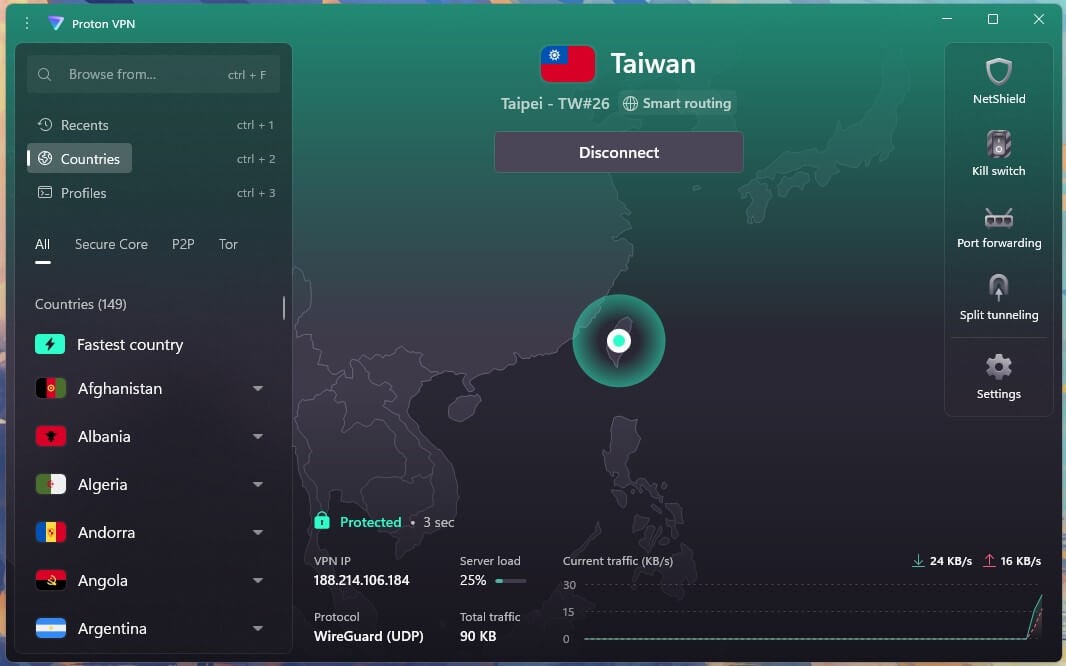Expand the Argentina server list
Screen dimensions: 1066x666
258,629
